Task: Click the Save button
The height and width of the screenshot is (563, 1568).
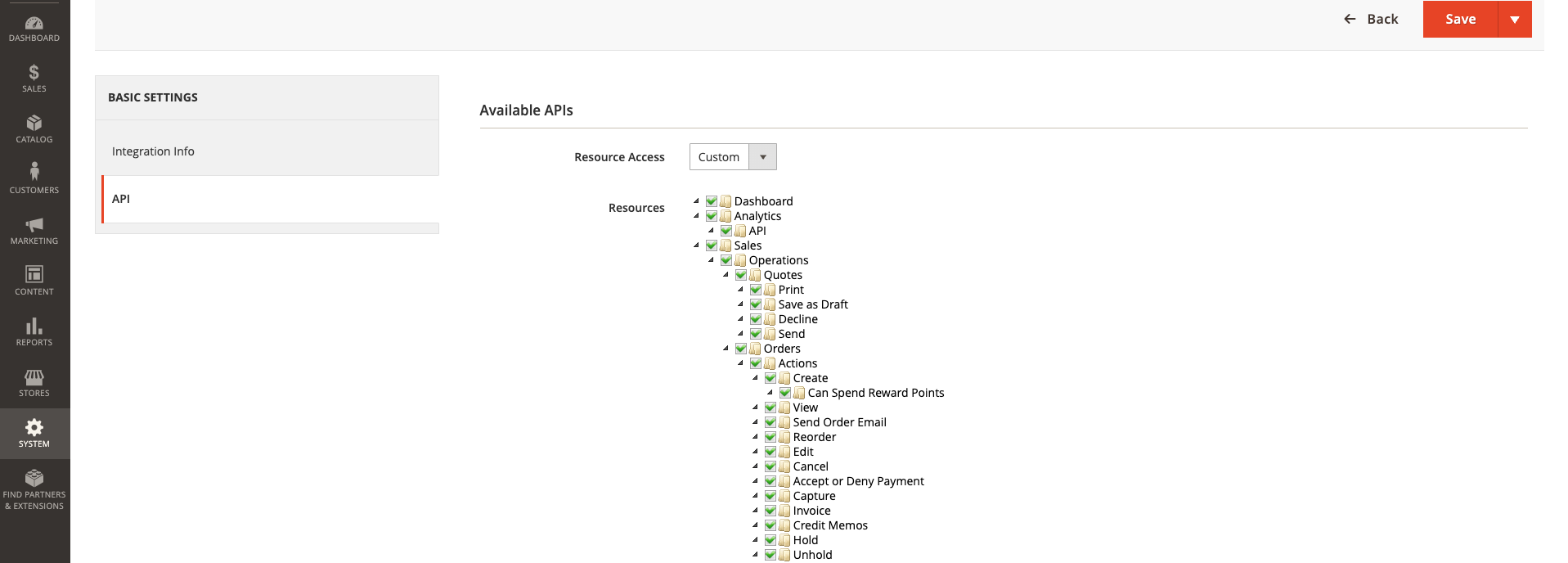Action: pyautogui.click(x=1460, y=19)
